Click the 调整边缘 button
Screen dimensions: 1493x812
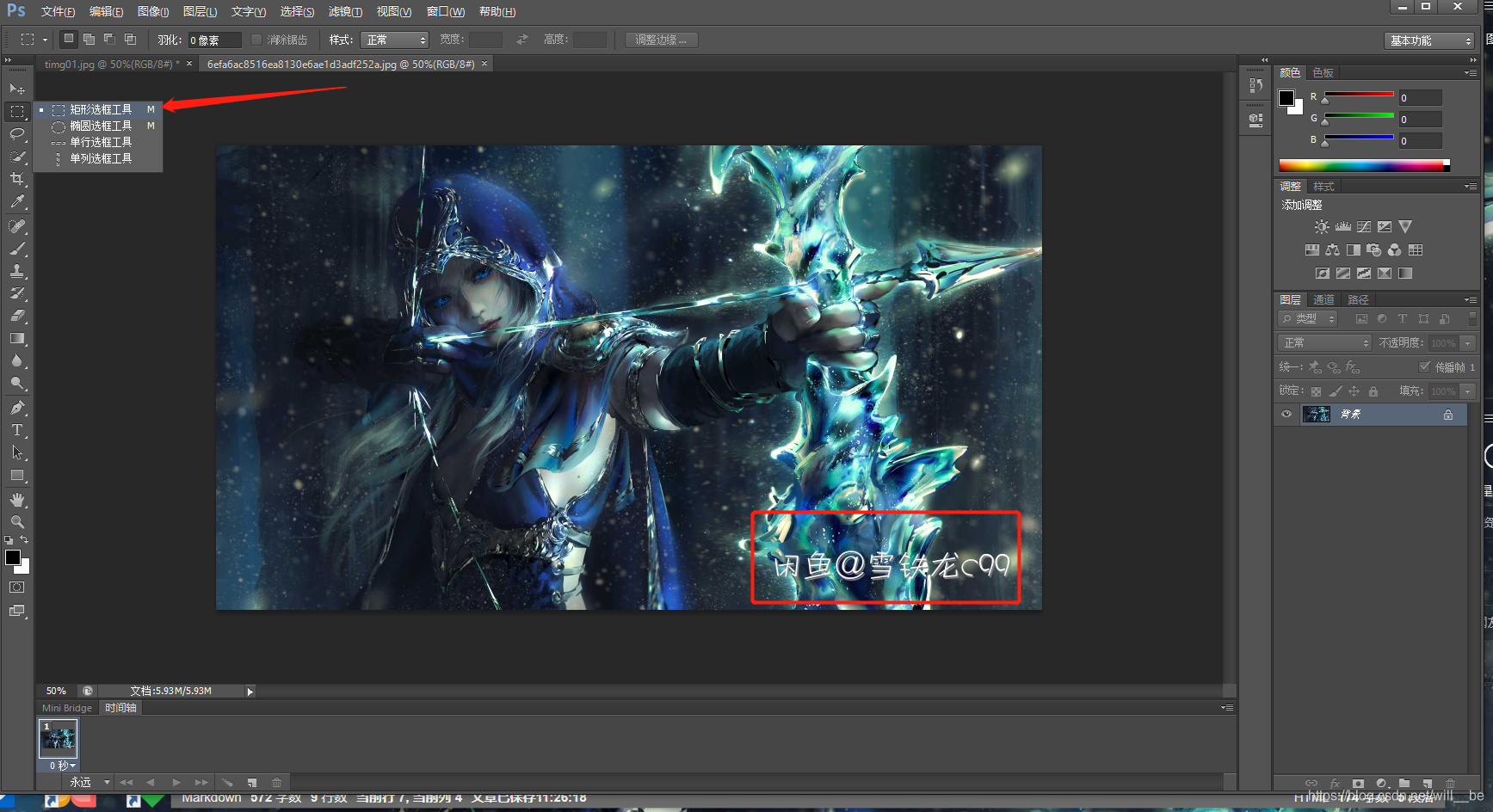[661, 40]
